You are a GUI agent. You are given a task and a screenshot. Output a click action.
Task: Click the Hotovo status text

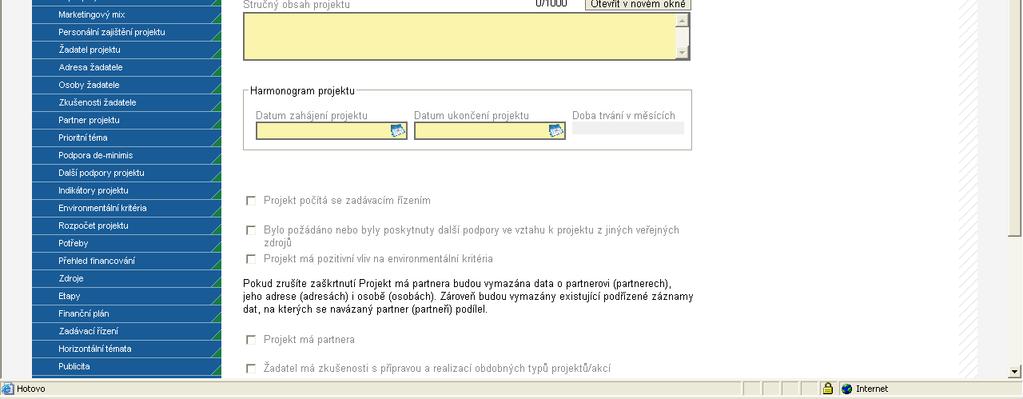[31, 389]
